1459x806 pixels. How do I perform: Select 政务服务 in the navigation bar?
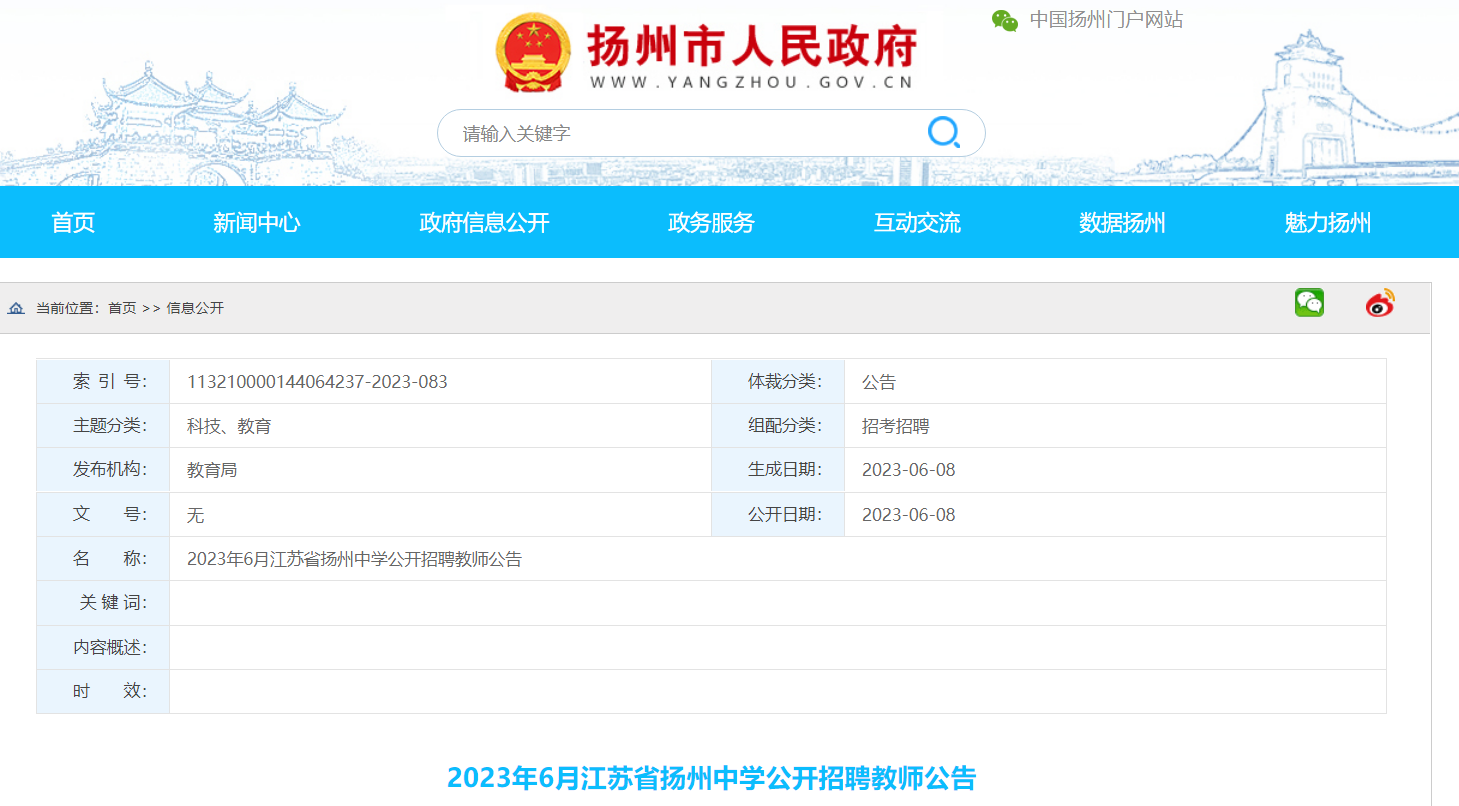(711, 223)
